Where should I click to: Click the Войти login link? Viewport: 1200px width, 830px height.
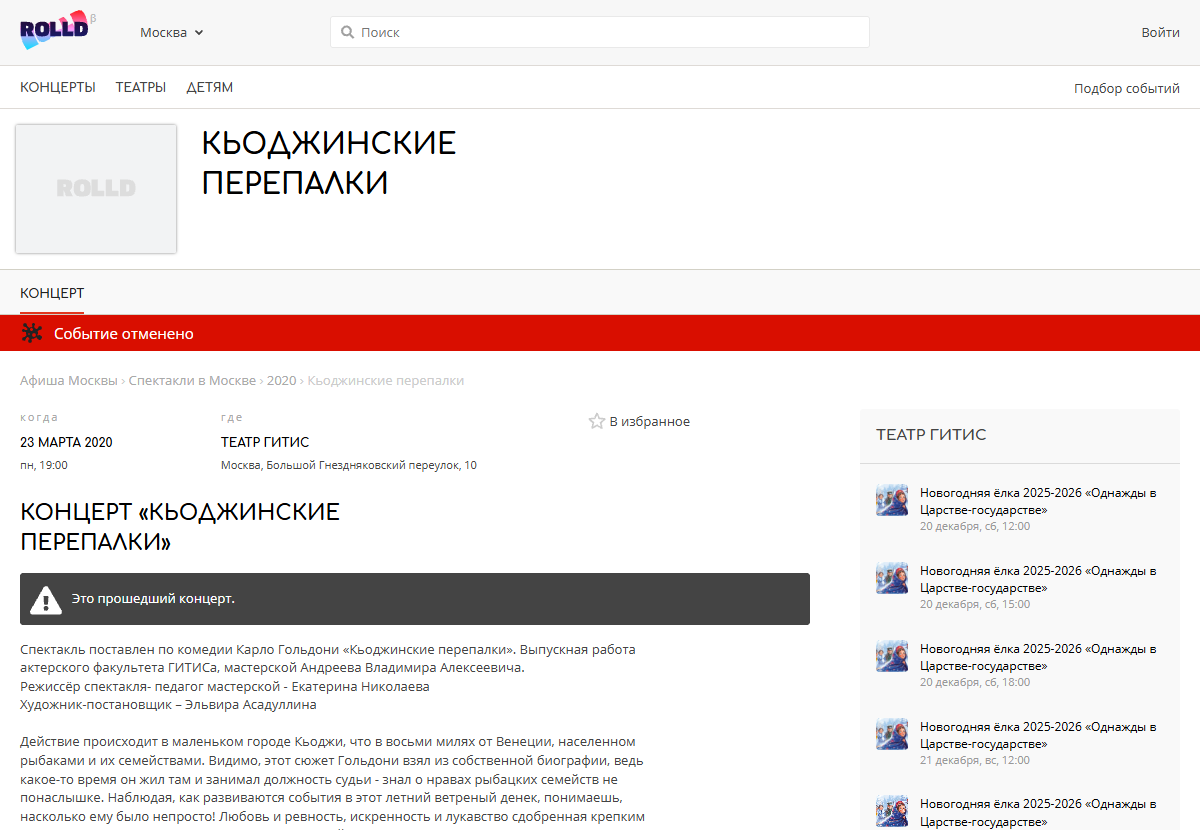coord(1160,32)
